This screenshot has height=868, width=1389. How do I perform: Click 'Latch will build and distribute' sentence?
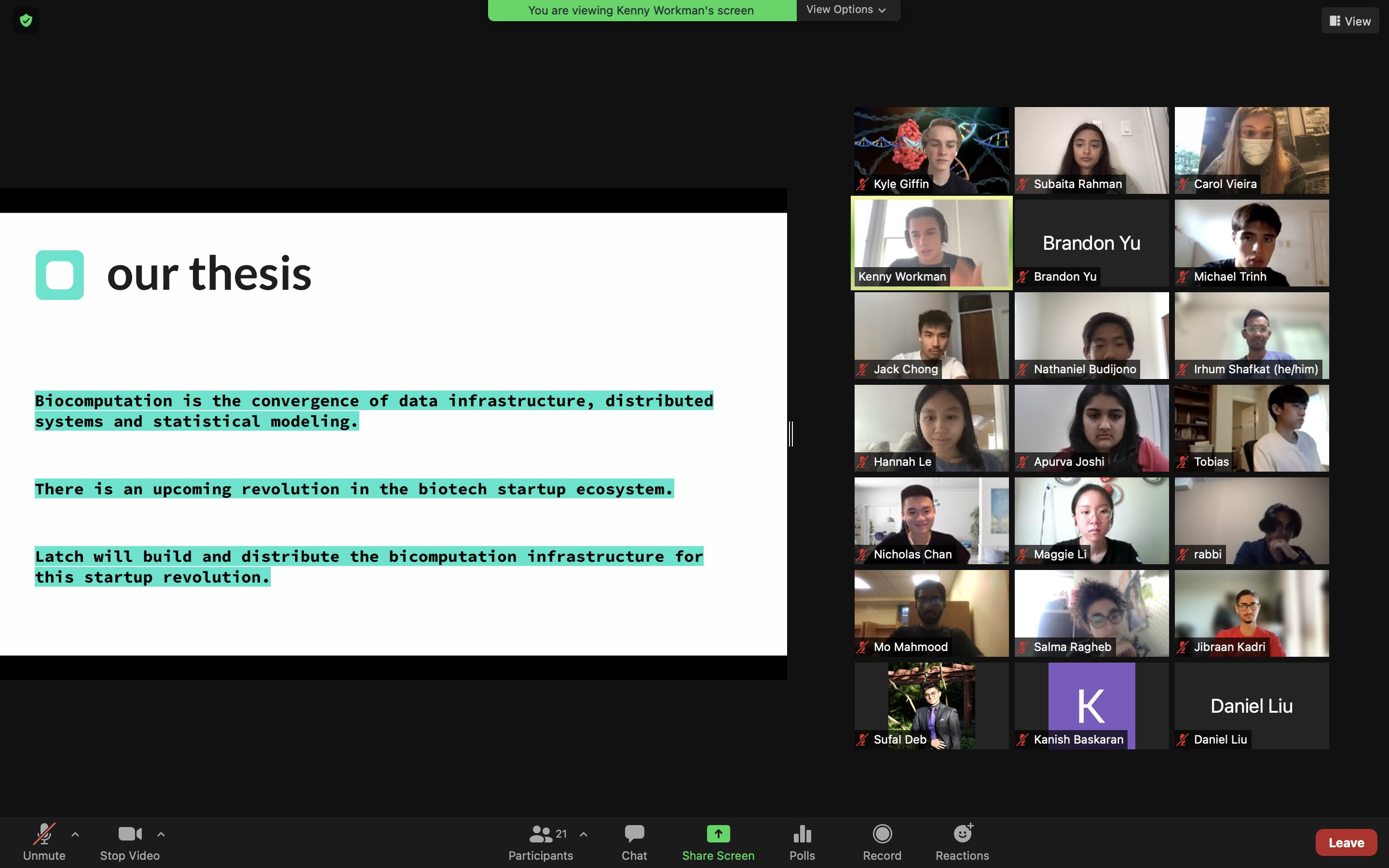pyautogui.click(x=369, y=566)
